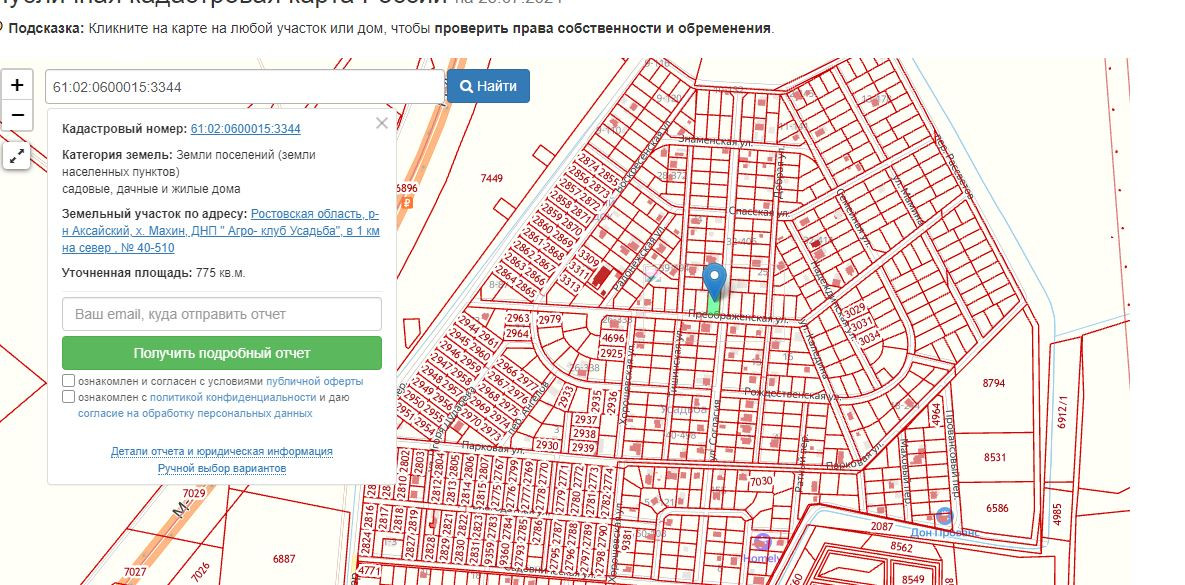Select parcel 2933 on the map
The width and height of the screenshot is (1185, 585).
click(566, 396)
